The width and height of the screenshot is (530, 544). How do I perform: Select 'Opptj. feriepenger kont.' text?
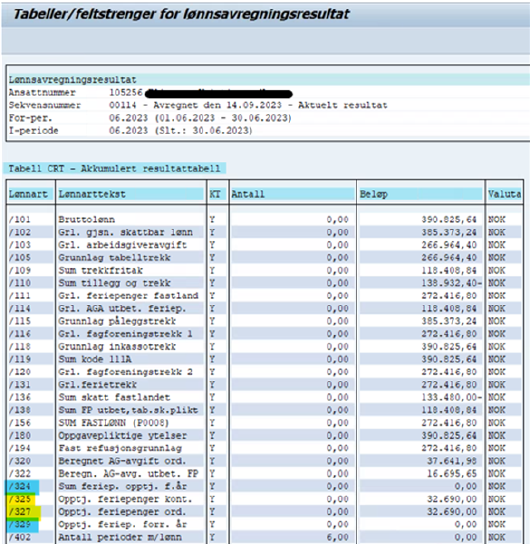[125, 499]
